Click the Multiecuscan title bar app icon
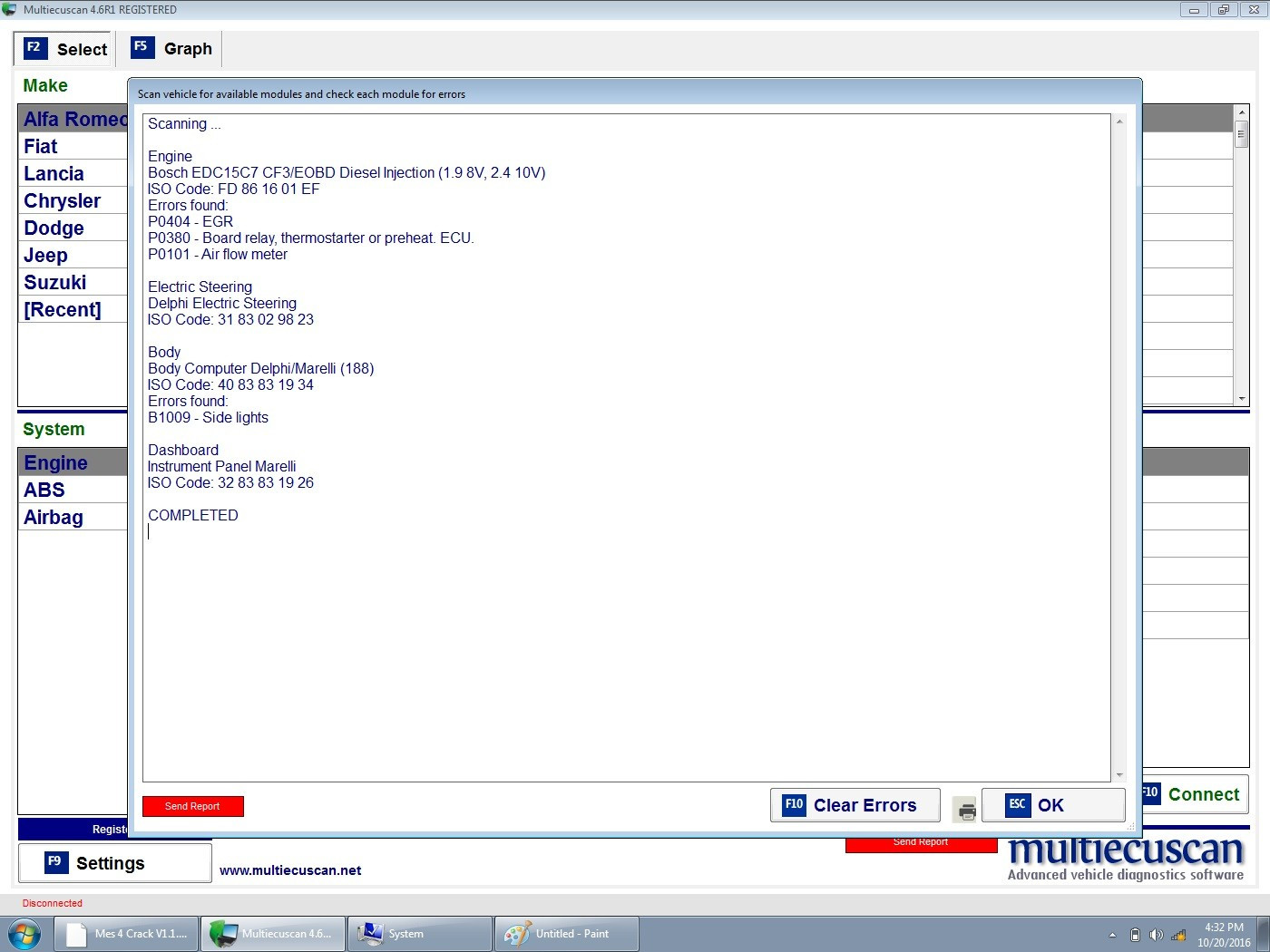Screen dimensions: 1270x952 tap(10, 10)
